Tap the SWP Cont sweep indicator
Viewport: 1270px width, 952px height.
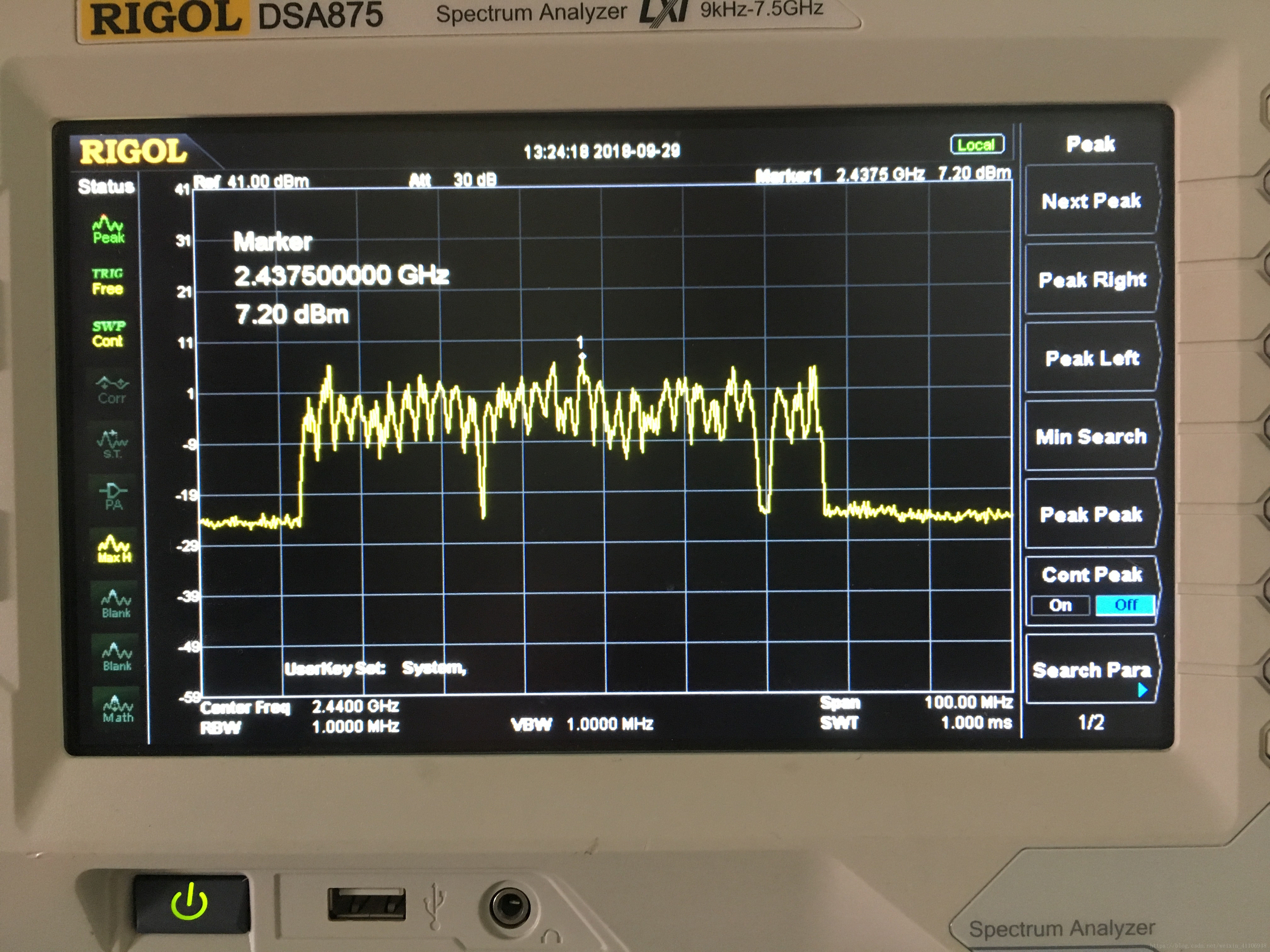point(108,333)
